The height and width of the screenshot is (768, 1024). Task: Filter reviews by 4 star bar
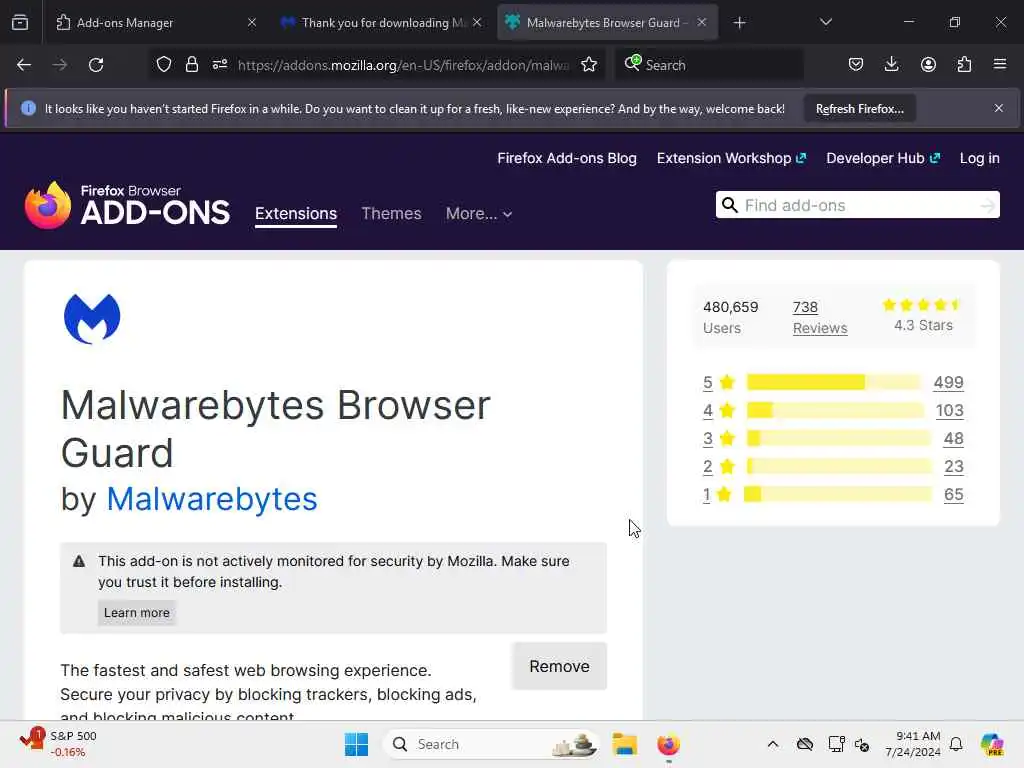[835, 410]
